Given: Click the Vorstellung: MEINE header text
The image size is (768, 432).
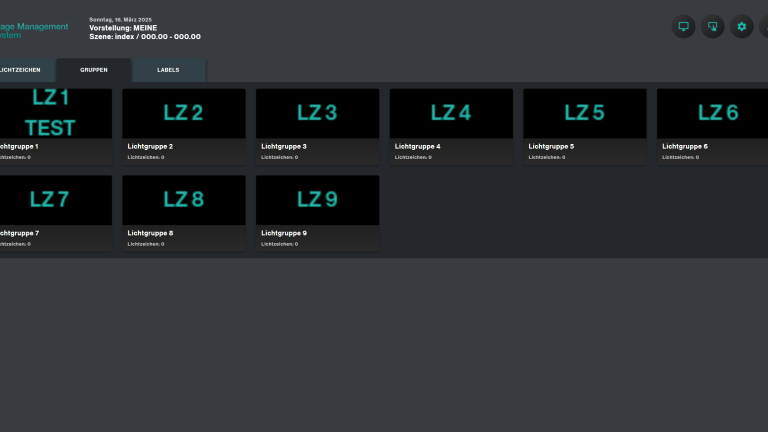Looking at the screenshot, I should [123, 28].
